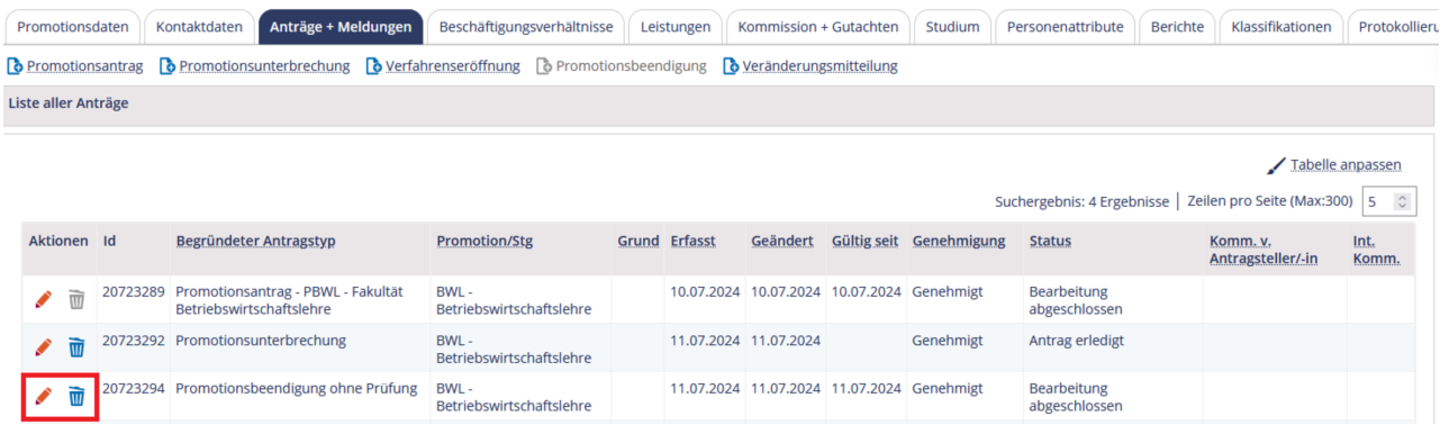Sort by the Geändert column header
This screenshot has height=434, width=1440.
pyautogui.click(x=782, y=241)
